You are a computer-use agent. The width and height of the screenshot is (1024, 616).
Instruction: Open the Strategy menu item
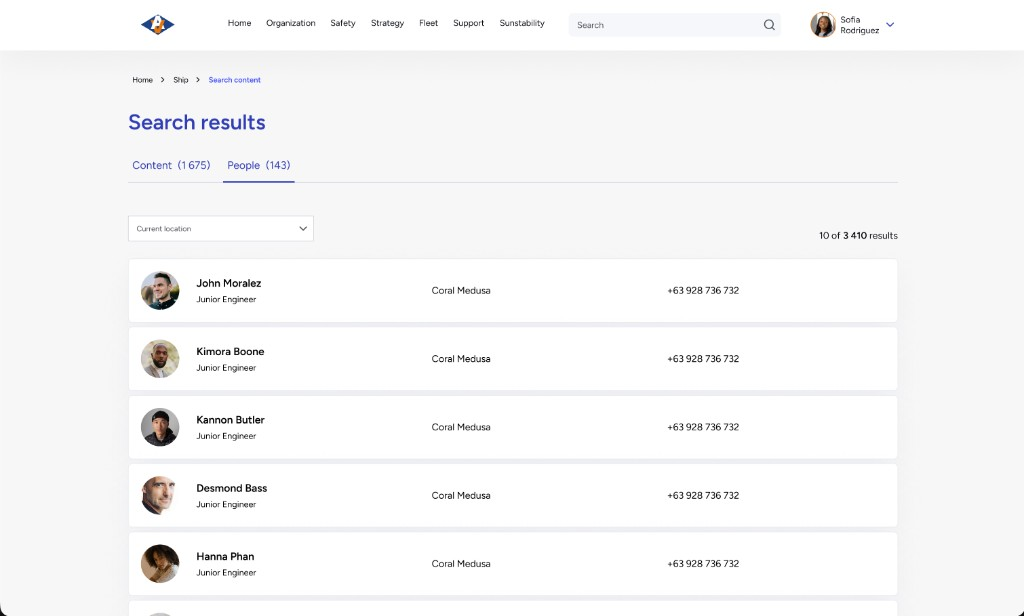pos(387,23)
